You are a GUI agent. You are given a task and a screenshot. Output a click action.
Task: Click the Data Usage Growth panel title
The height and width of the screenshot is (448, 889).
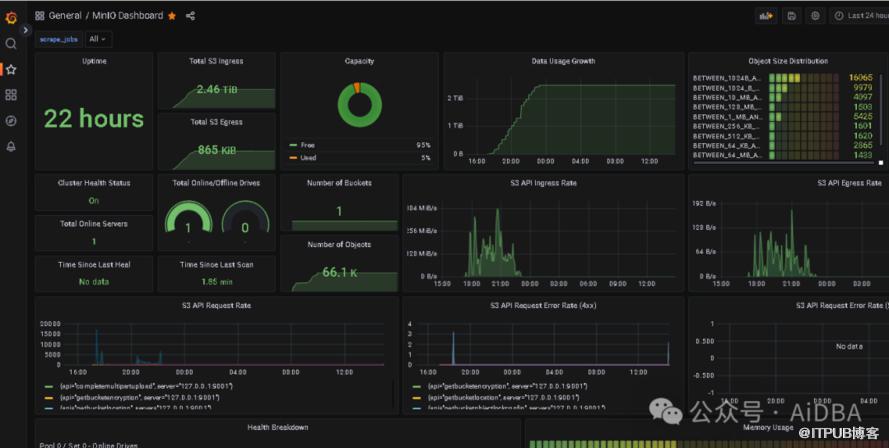pyautogui.click(x=562, y=61)
